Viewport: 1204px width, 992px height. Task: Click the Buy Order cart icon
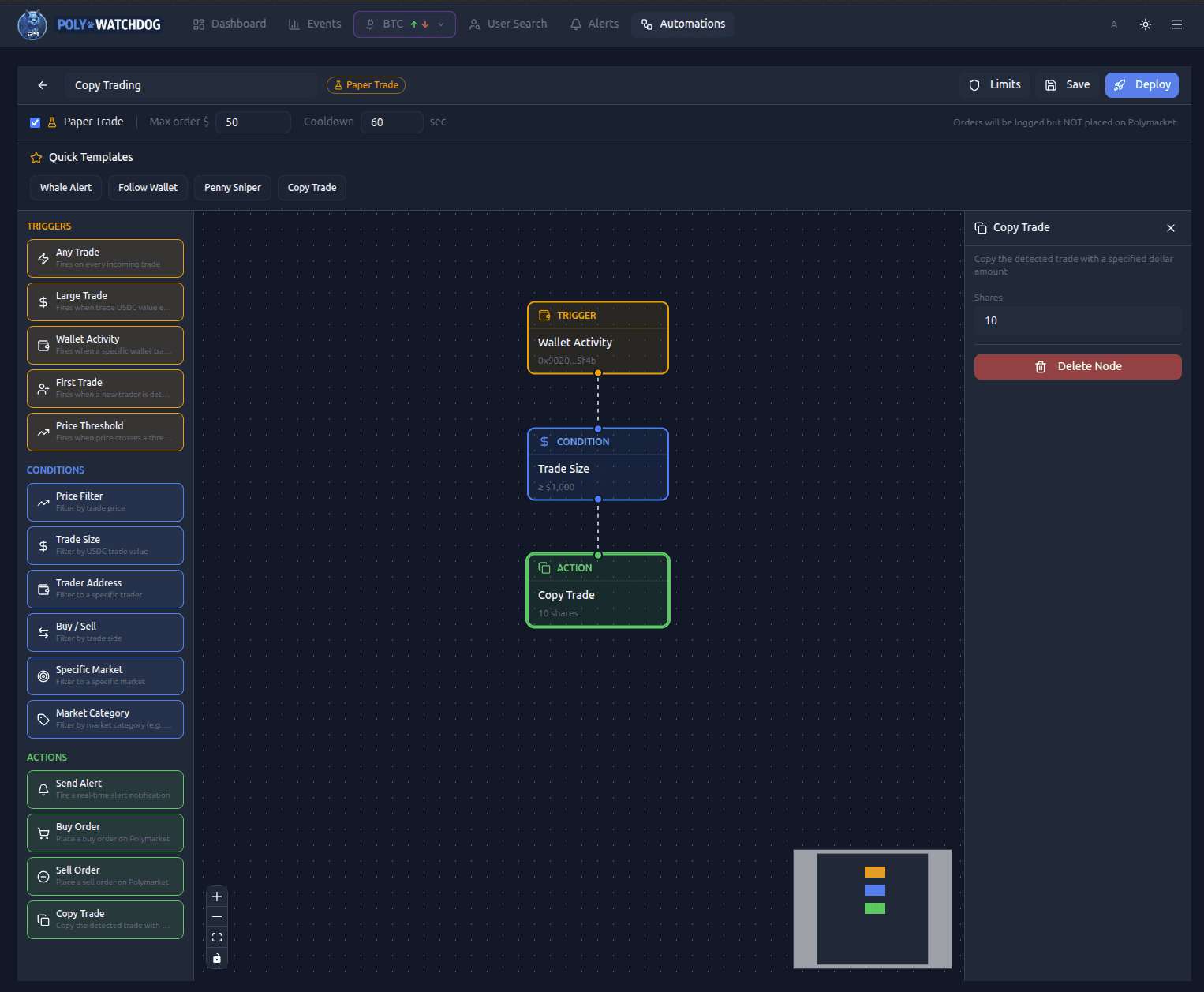click(43, 833)
